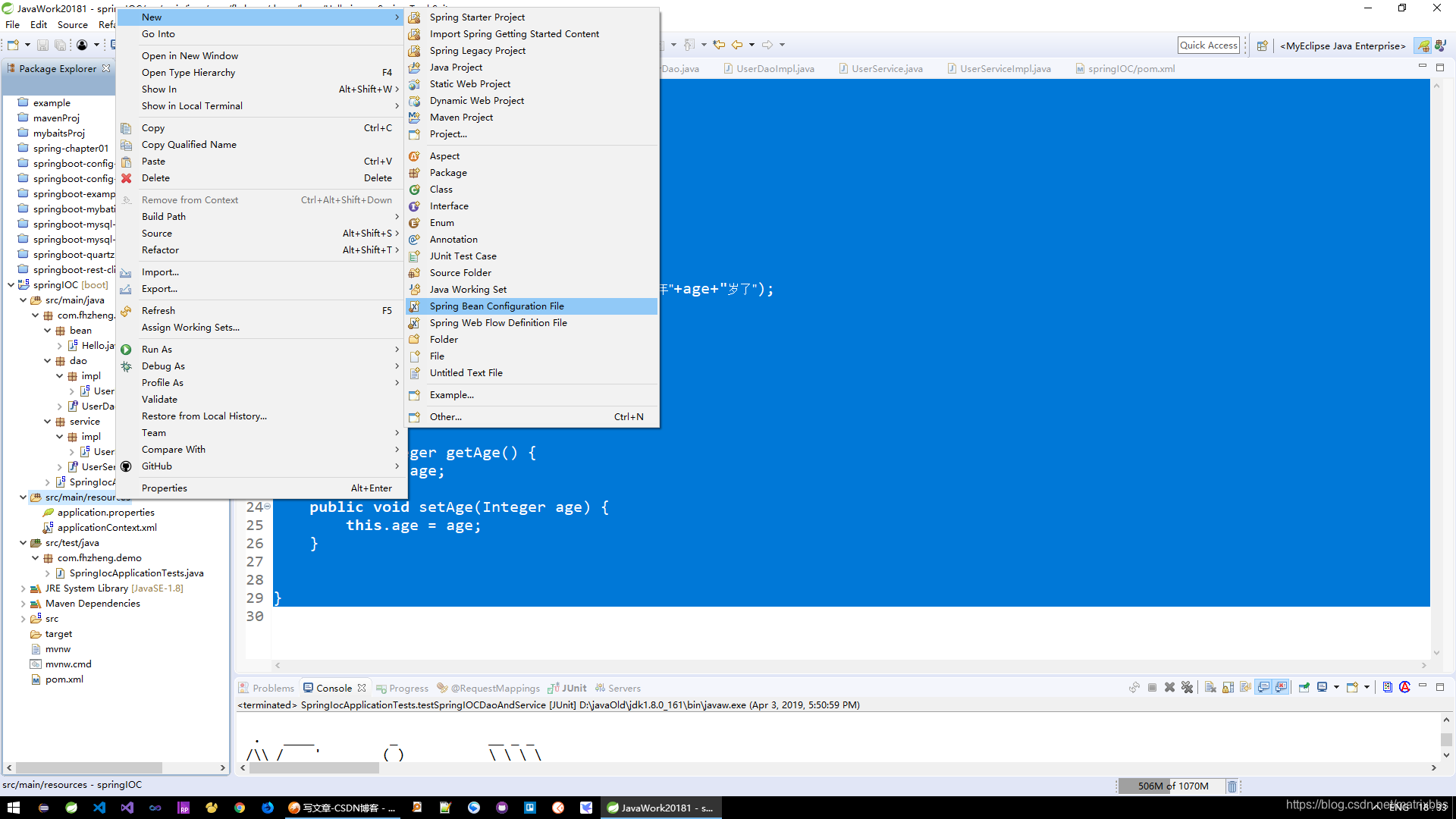Viewport: 1456px width, 819px height.
Task: Close the Console view tab
Action: [362, 688]
